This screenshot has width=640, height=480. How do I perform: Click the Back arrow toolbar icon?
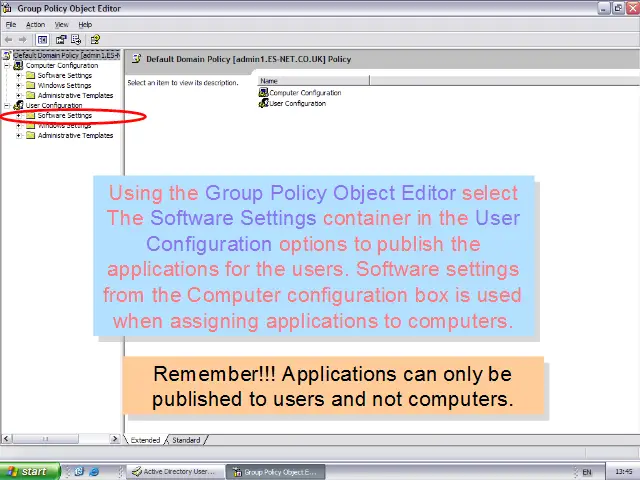(x=9, y=40)
